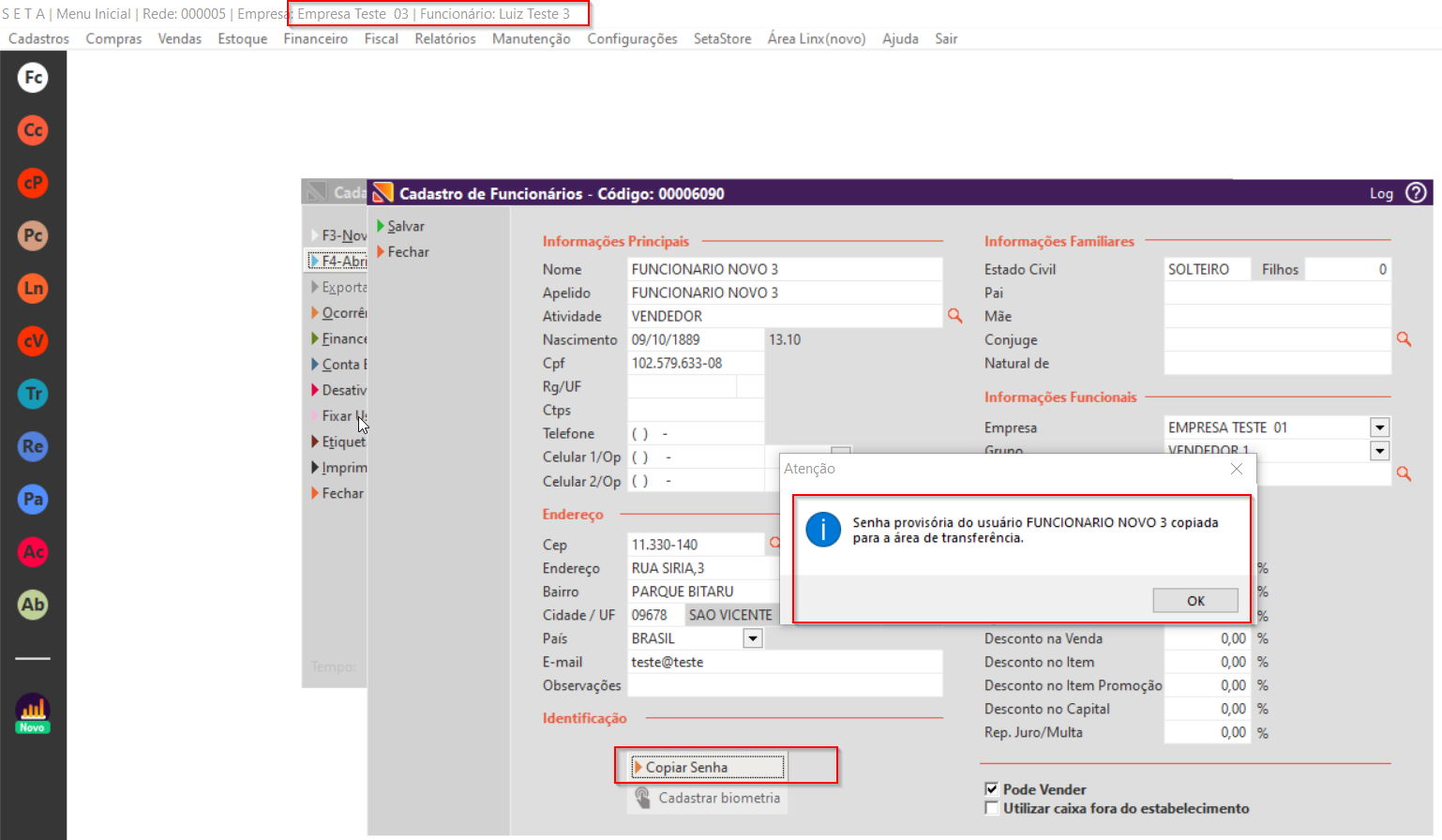Click the Copiar Senha button
The width and height of the screenshot is (1442, 840).
point(708,767)
